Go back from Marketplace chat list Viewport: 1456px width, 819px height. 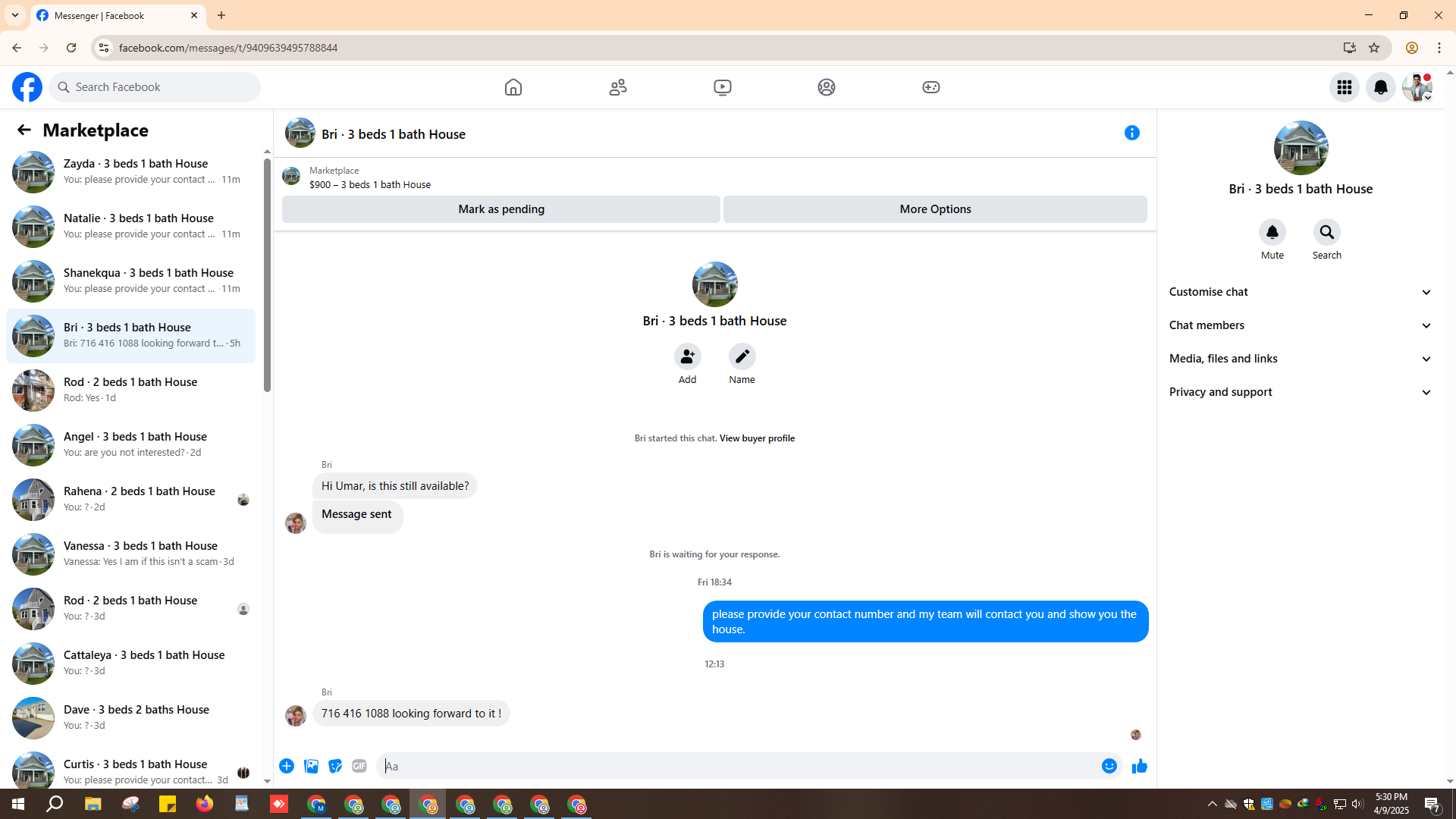(x=24, y=130)
